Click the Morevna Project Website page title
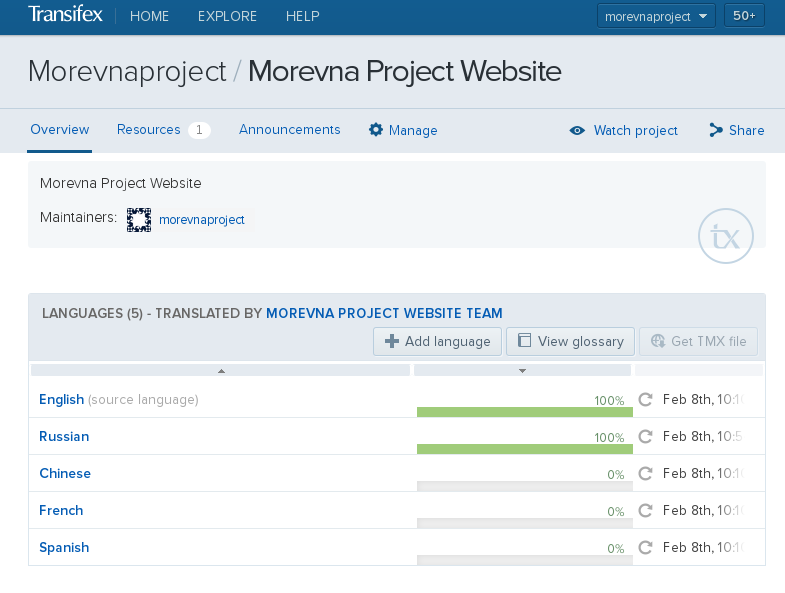The height and width of the screenshot is (593, 785). (405, 71)
